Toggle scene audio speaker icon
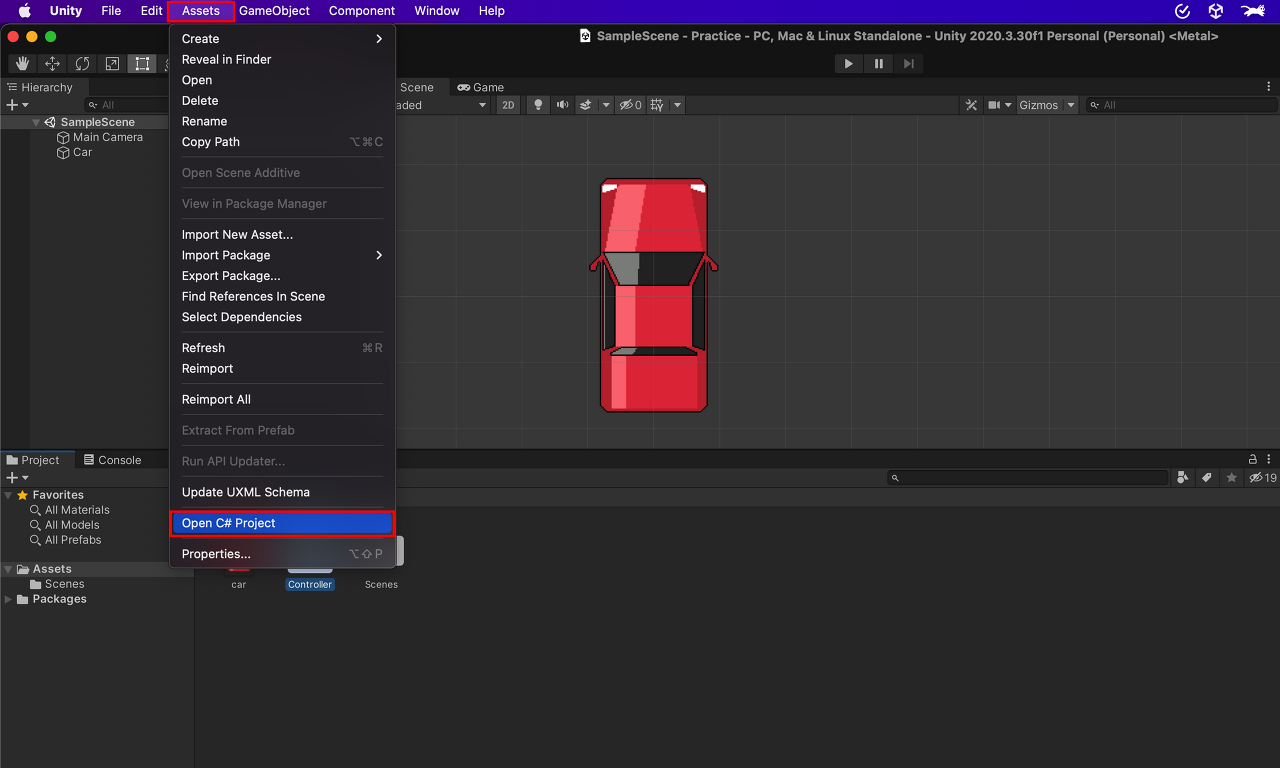 562,105
